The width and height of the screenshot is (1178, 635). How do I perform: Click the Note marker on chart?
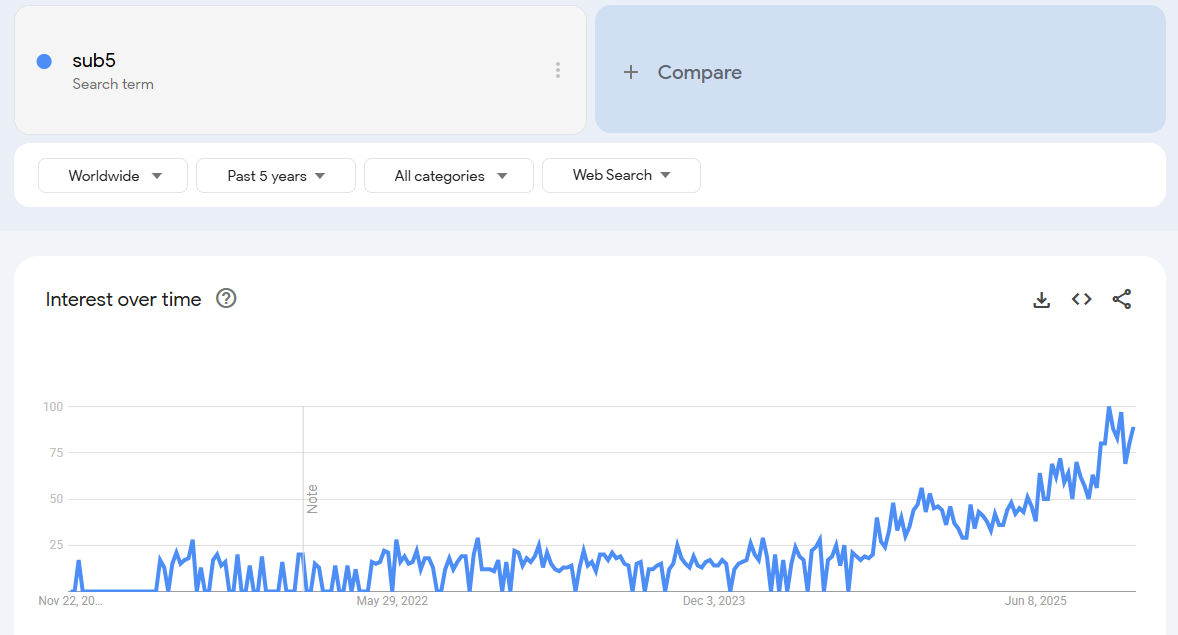click(x=312, y=498)
